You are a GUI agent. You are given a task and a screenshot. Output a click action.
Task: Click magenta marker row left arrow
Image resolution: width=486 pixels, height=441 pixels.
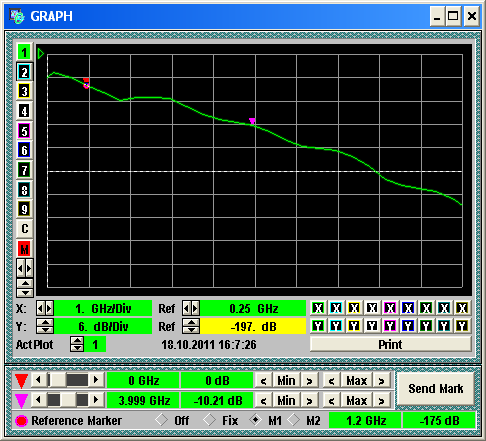pyautogui.click(x=38, y=400)
